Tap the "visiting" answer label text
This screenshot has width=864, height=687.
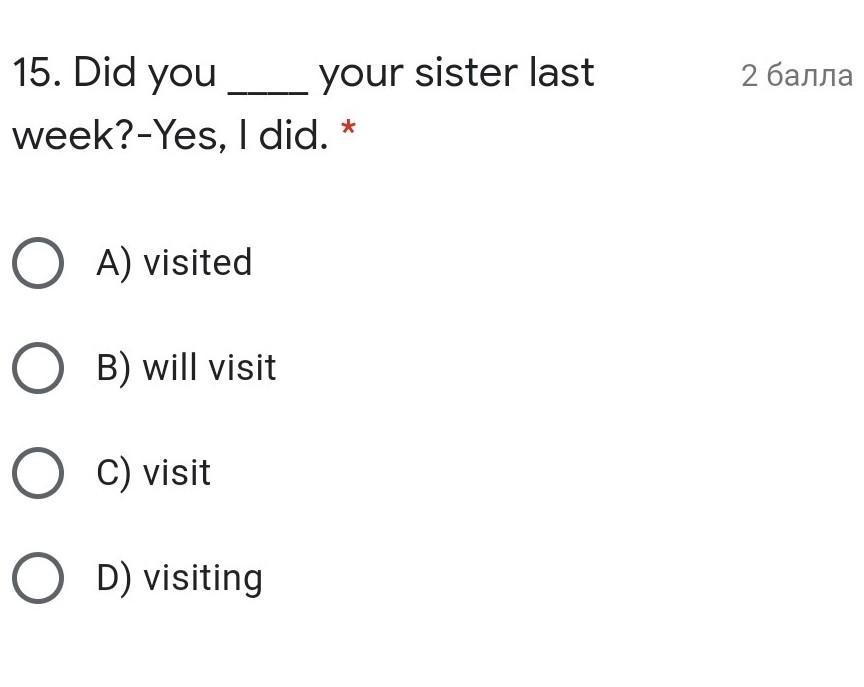202,578
